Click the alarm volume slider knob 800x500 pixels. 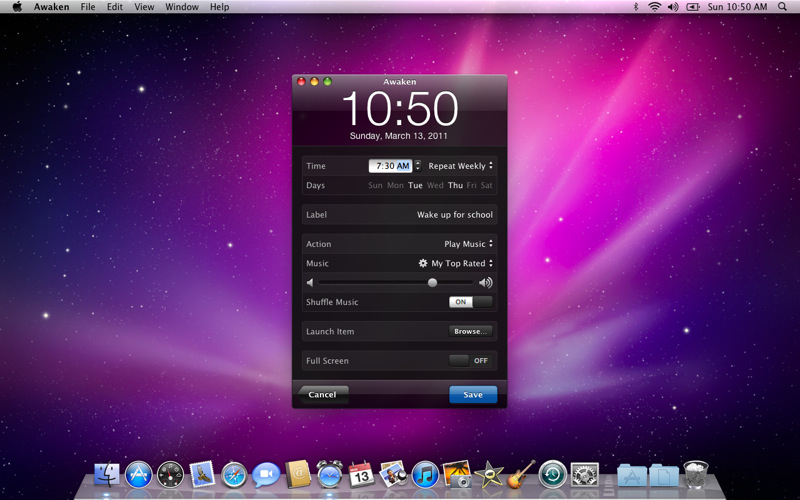pos(432,283)
